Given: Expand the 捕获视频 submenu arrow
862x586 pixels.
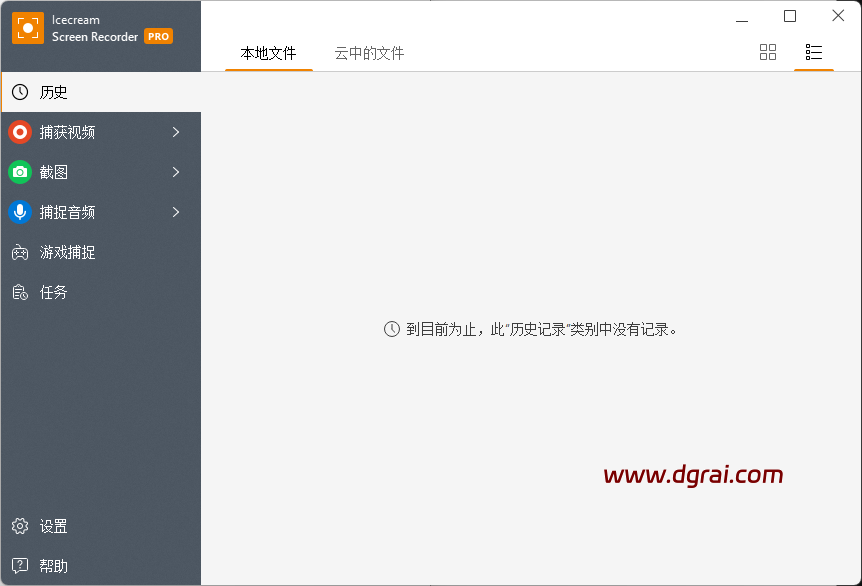Looking at the screenshot, I should tap(176, 132).
